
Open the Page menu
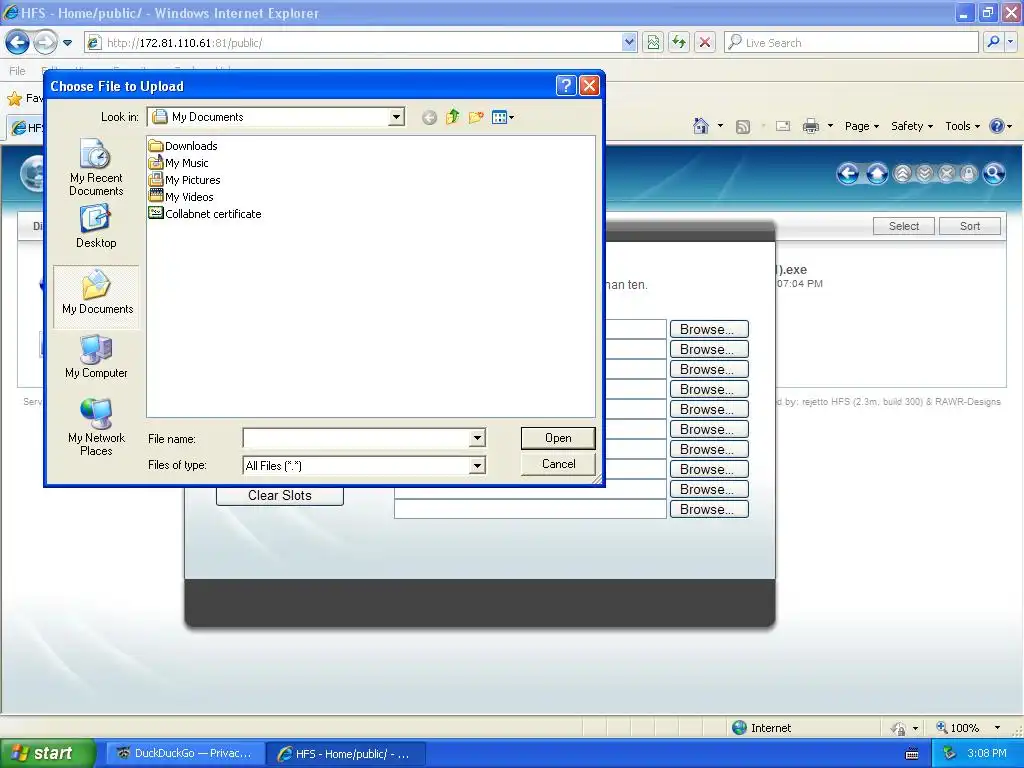pyautogui.click(x=861, y=126)
